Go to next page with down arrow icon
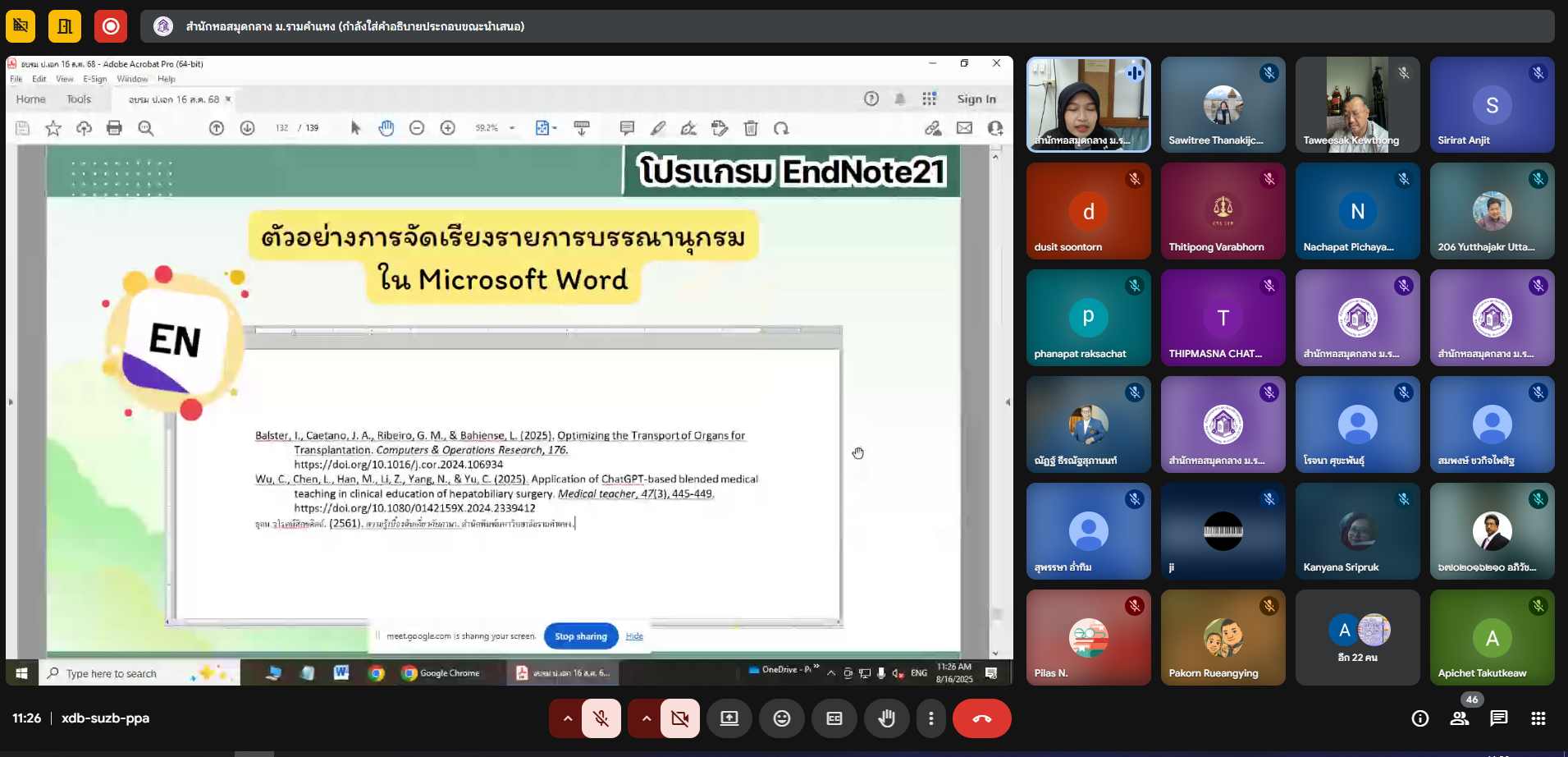The height and width of the screenshot is (757, 1568). 247,128
